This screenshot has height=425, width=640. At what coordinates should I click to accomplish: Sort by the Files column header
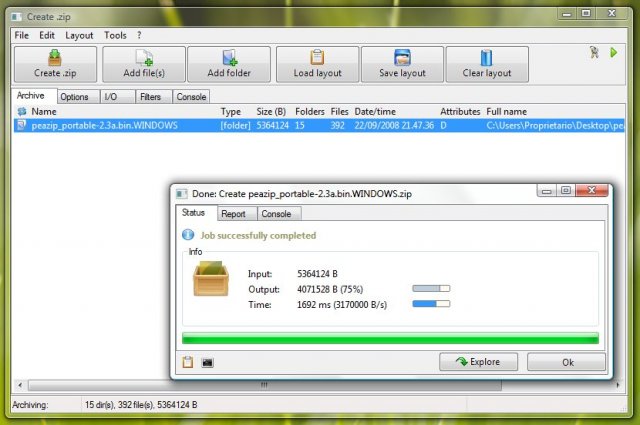pyautogui.click(x=340, y=111)
